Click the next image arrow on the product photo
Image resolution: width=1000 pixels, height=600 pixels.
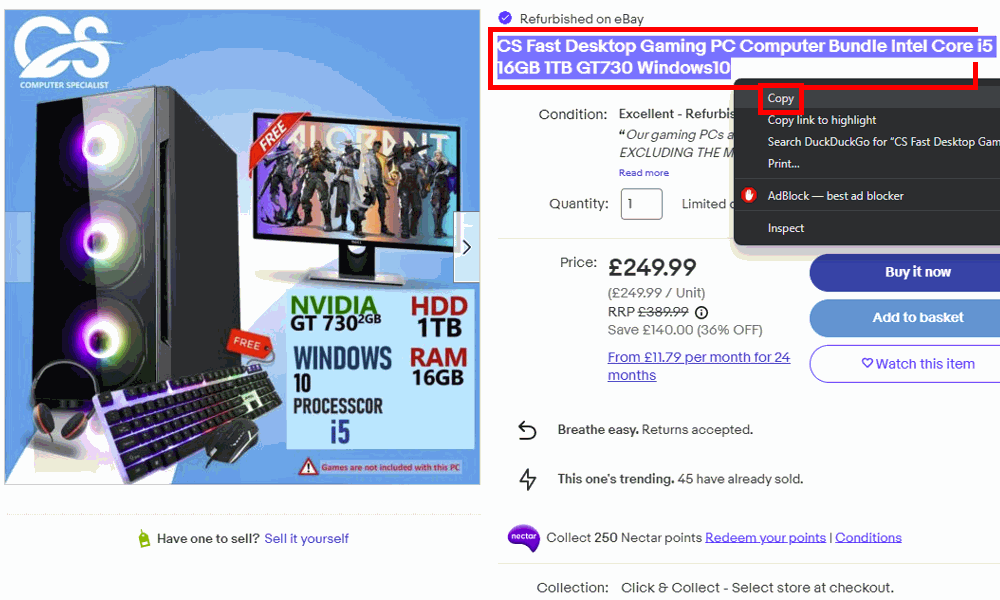tap(467, 247)
